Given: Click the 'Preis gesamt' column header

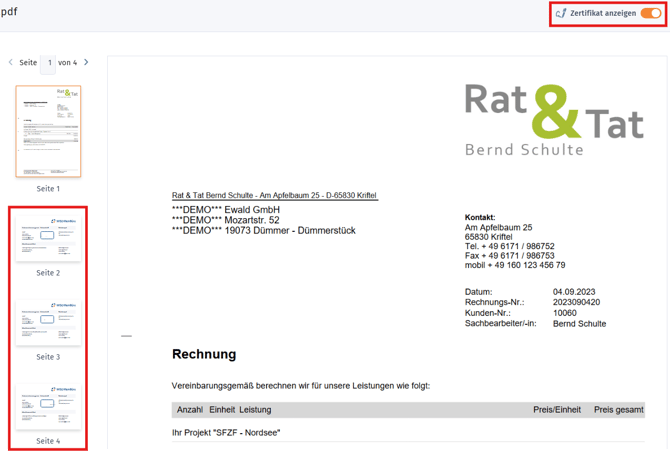Looking at the screenshot, I should point(619,410).
